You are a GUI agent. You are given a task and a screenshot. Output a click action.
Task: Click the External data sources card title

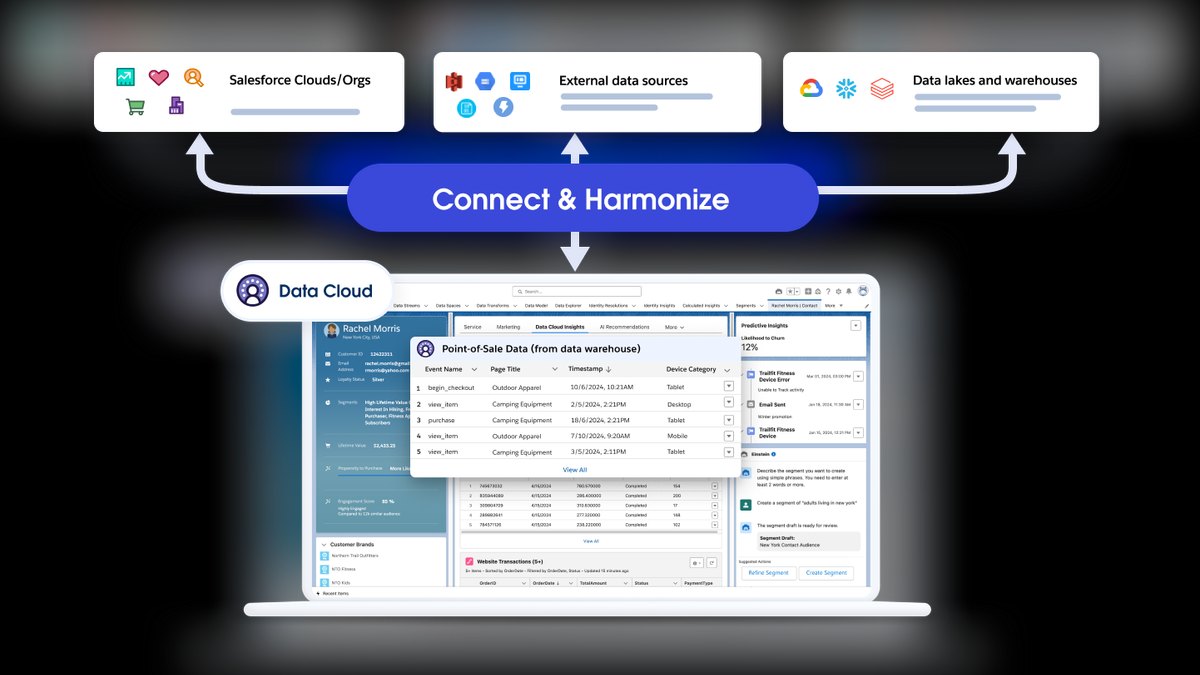pos(623,80)
